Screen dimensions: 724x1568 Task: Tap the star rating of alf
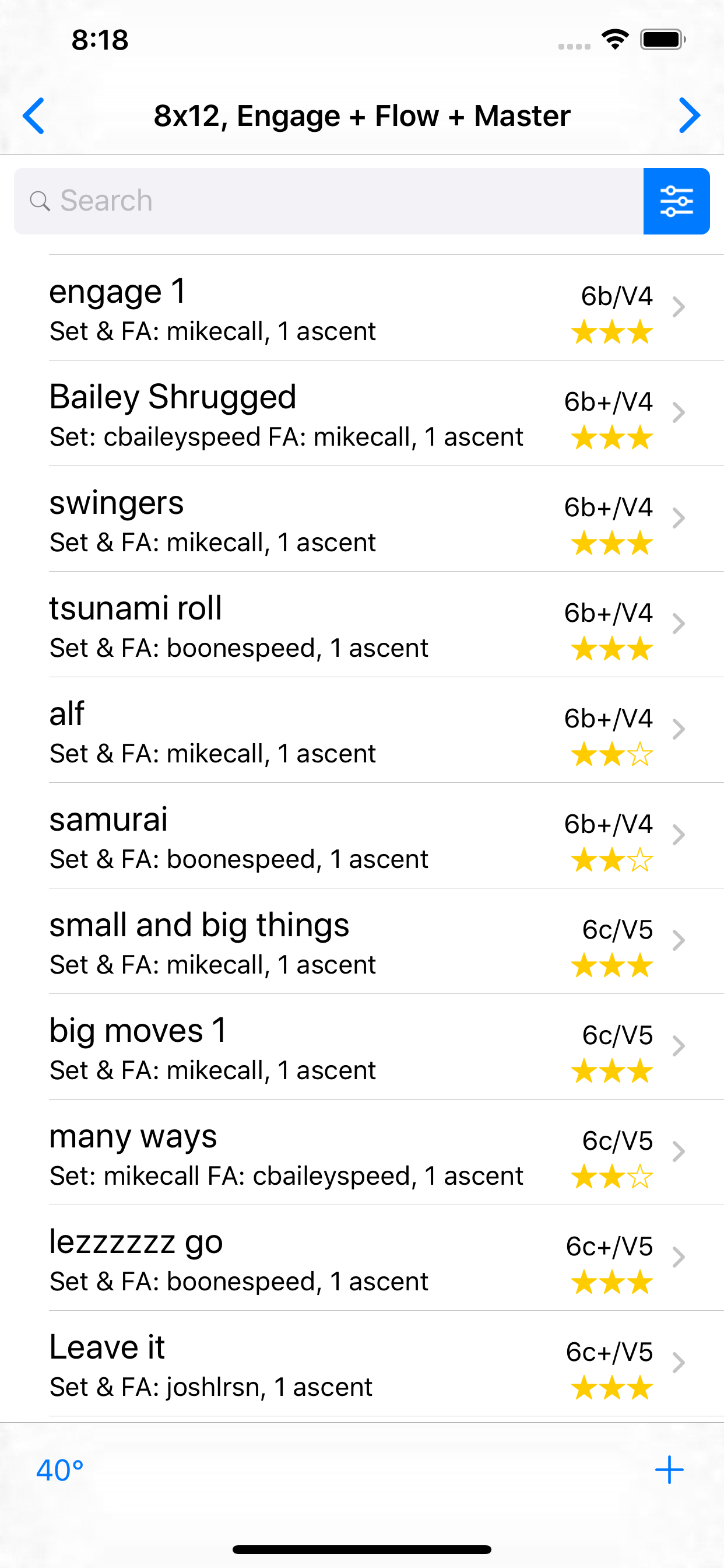[x=611, y=755]
